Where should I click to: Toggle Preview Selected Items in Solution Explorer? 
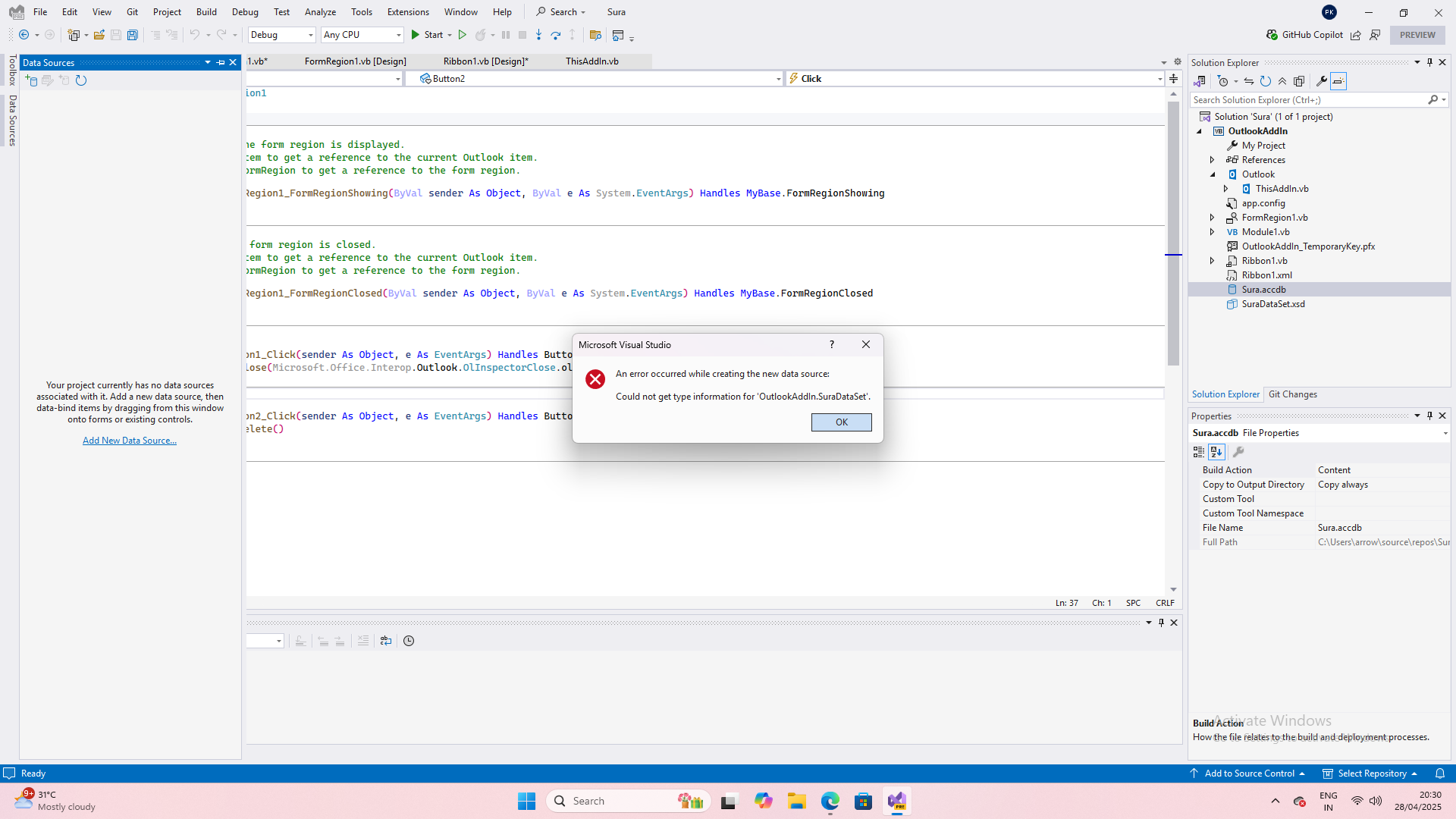(x=1338, y=81)
